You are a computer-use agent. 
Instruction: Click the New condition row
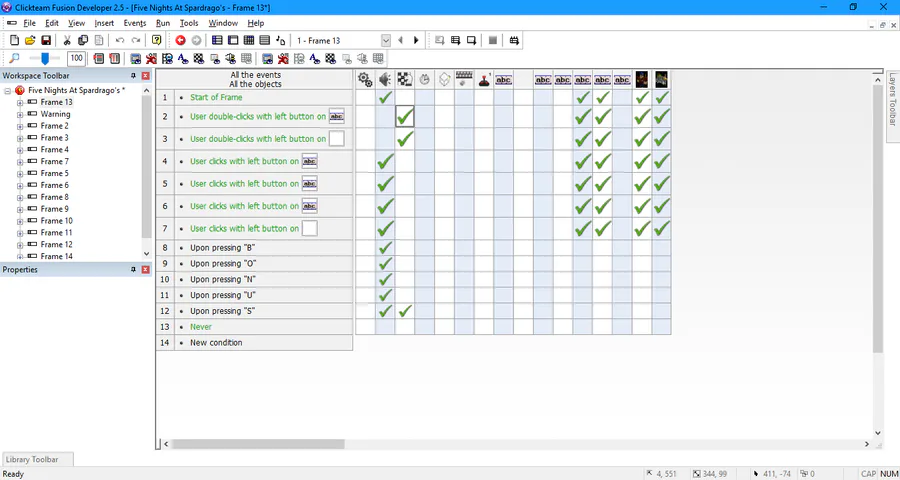pyautogui.click(x=254, y=343)
